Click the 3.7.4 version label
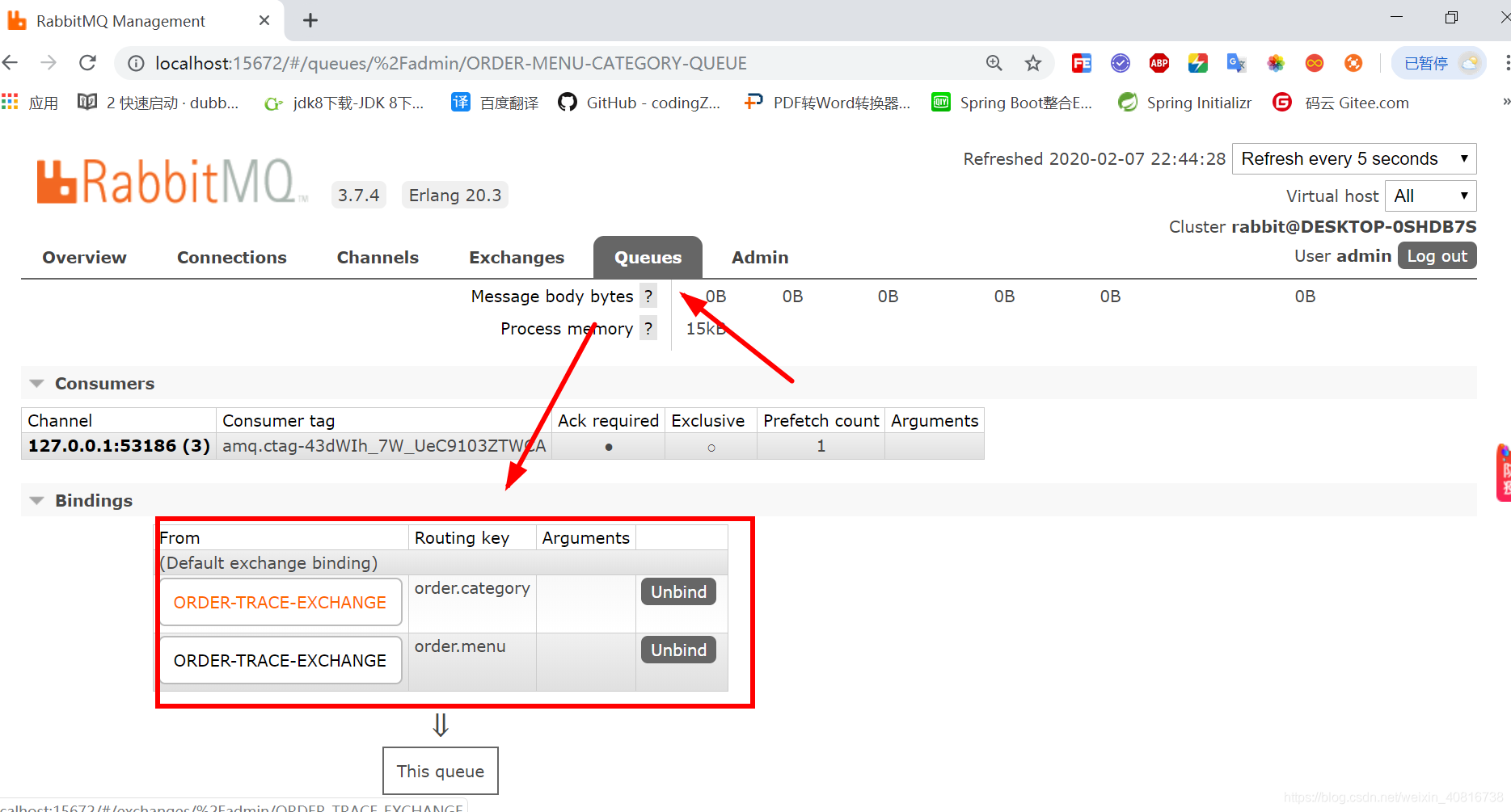The width and height of the screenshot is (1511, 812). [358, 195]
